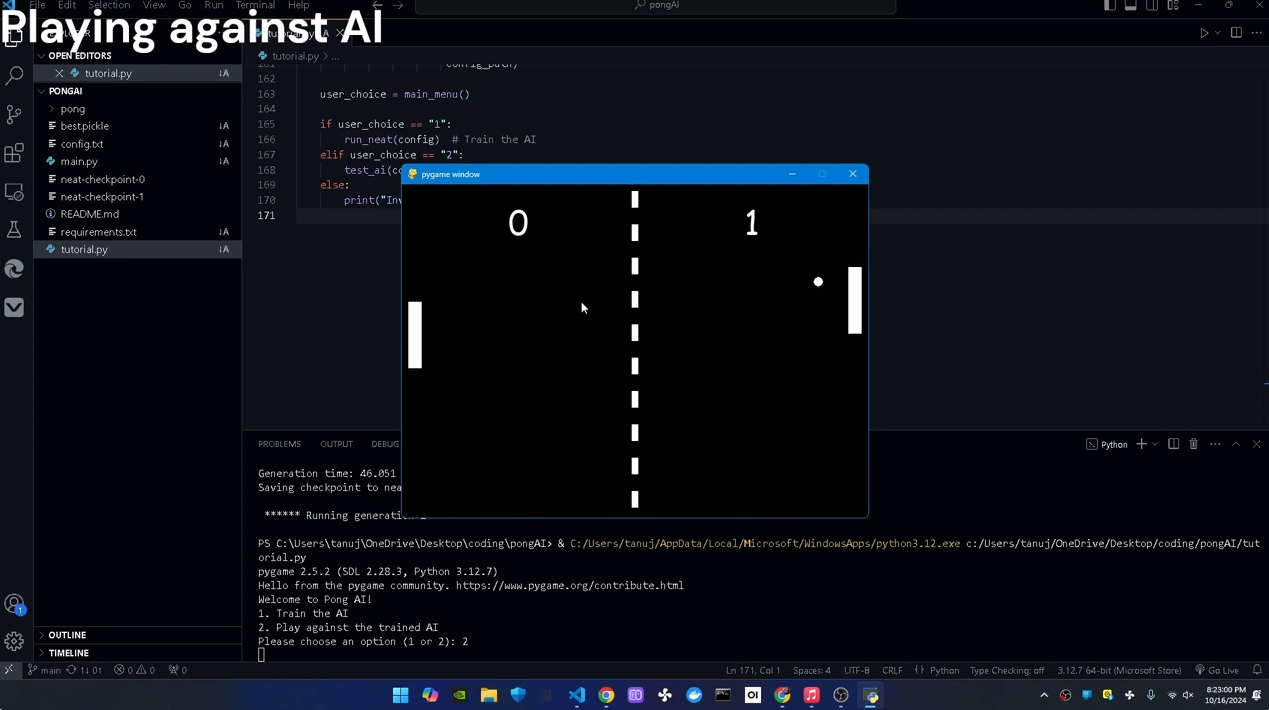The image size is (1269, 710).
Task: Run the file using the play button top right
Action: (1204, 32)
